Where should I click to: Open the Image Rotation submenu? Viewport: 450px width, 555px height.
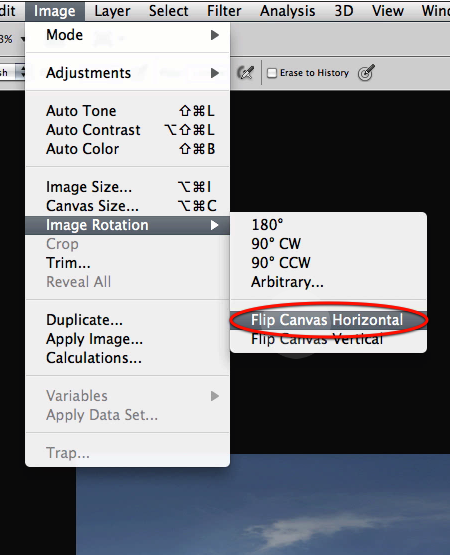pyautogui.click(x=127, y=225)
